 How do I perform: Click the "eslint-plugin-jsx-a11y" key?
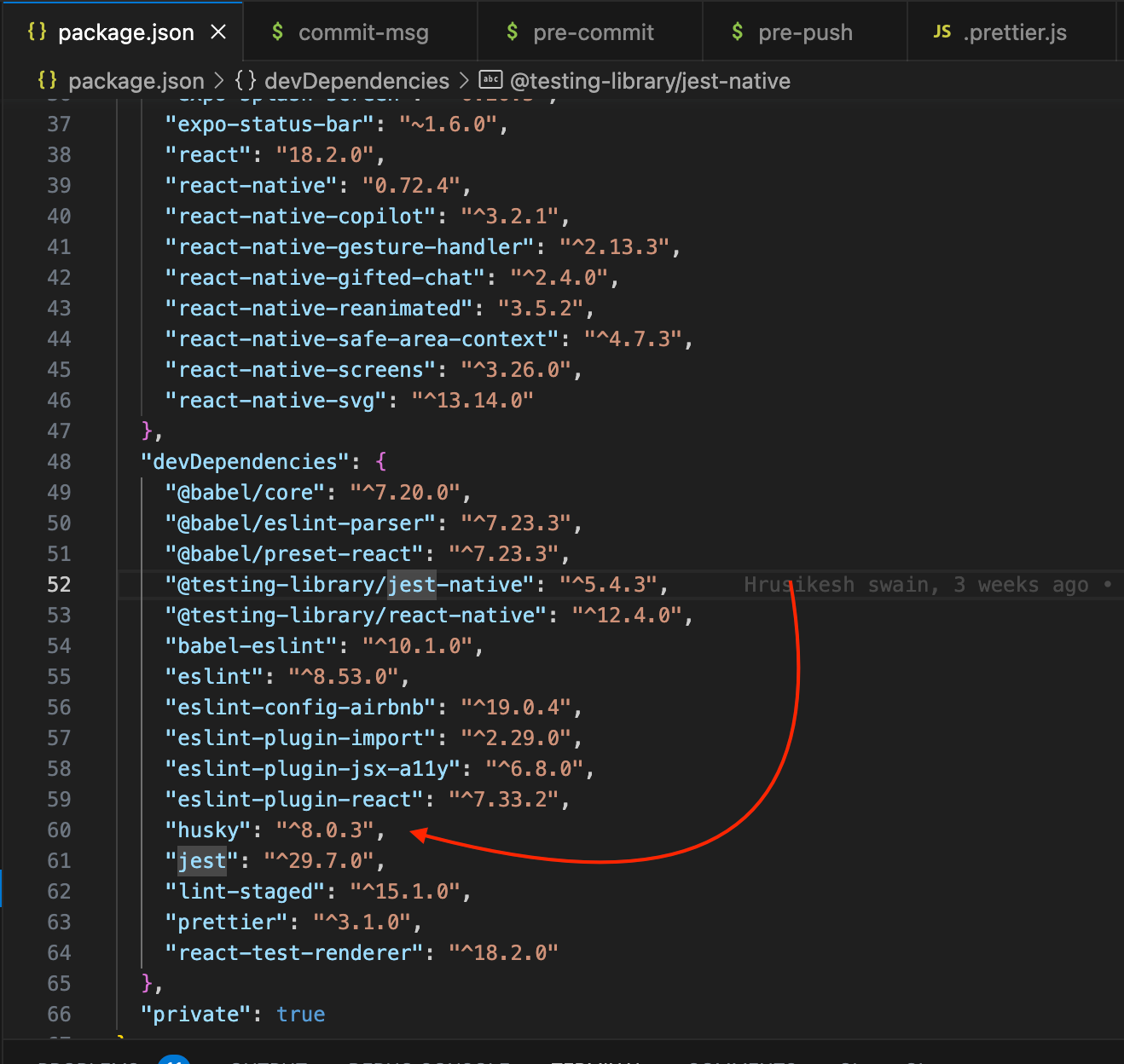point(313,769)
